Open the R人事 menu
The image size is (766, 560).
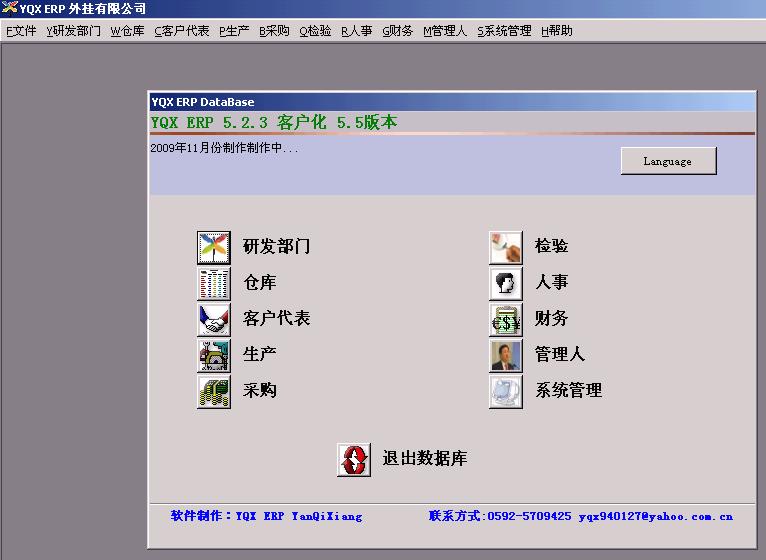tap(357, 31)
